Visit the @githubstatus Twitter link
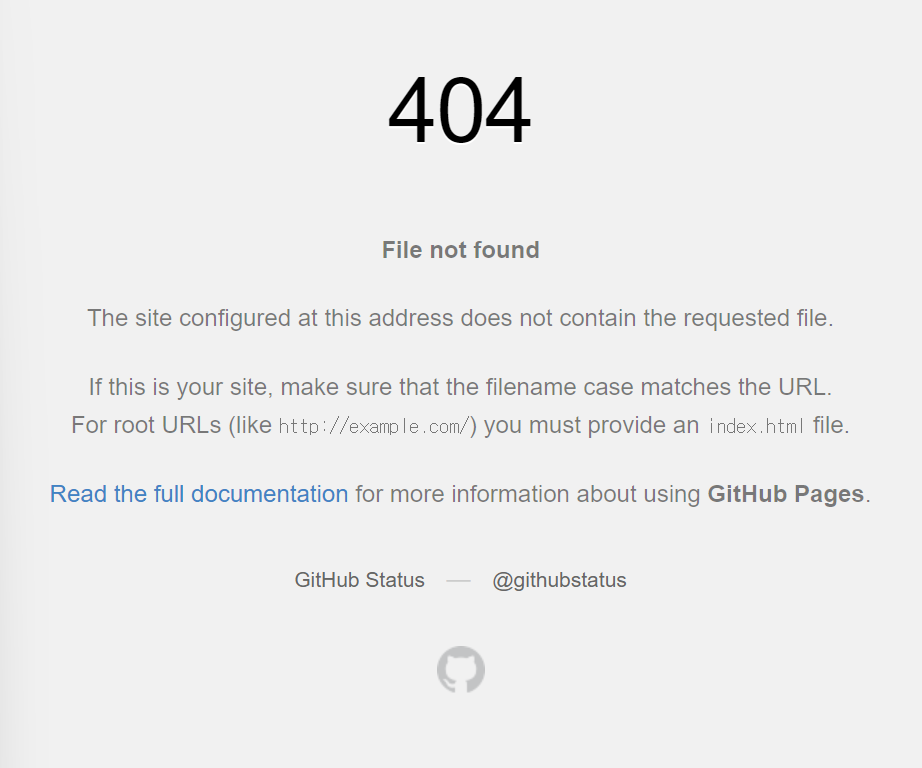Image resolution: width=922 pixels, height=768 pixels. pyautogui.click(x=559, y=580)
